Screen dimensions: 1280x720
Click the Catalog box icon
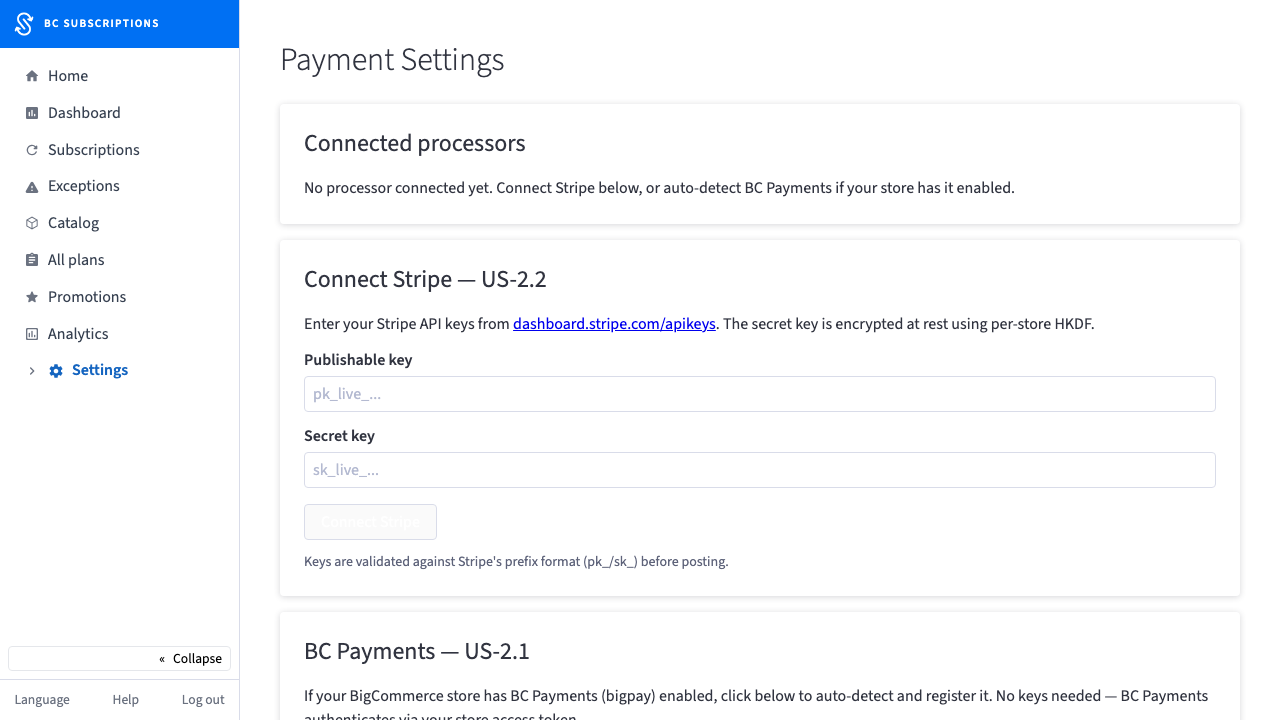click(32, 223)
